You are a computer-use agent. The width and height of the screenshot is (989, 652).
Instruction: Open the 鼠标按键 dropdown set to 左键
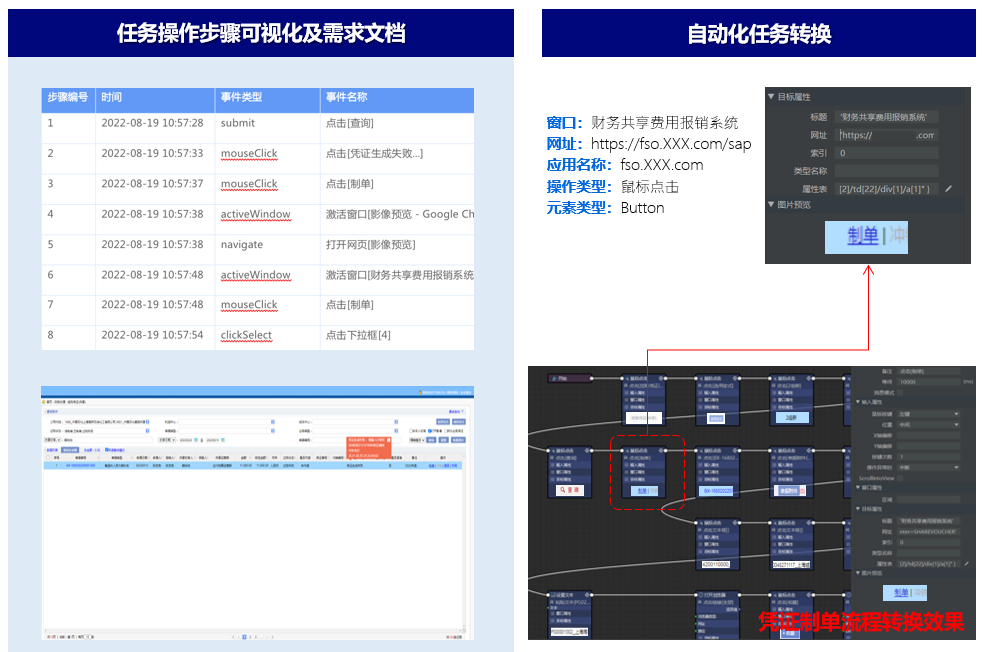point(928,413)
